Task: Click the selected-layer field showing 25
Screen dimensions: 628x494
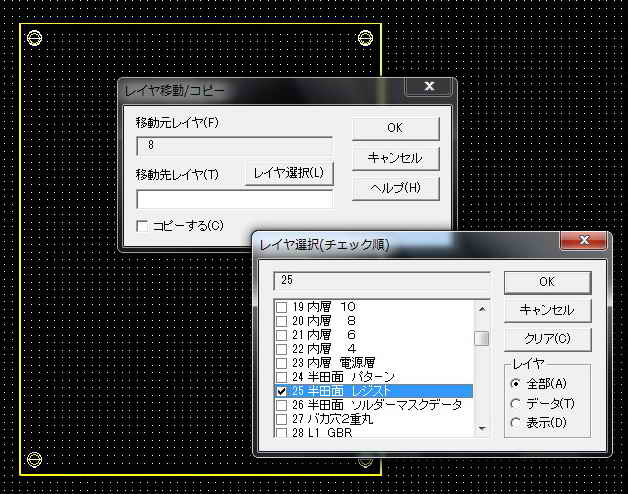Action: tap(382, 281)
